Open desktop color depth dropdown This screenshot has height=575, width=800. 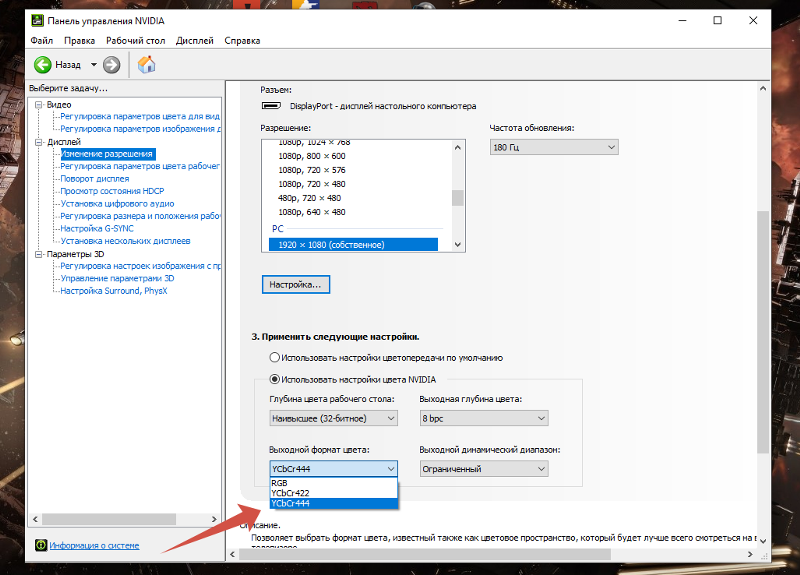(333, 418)
